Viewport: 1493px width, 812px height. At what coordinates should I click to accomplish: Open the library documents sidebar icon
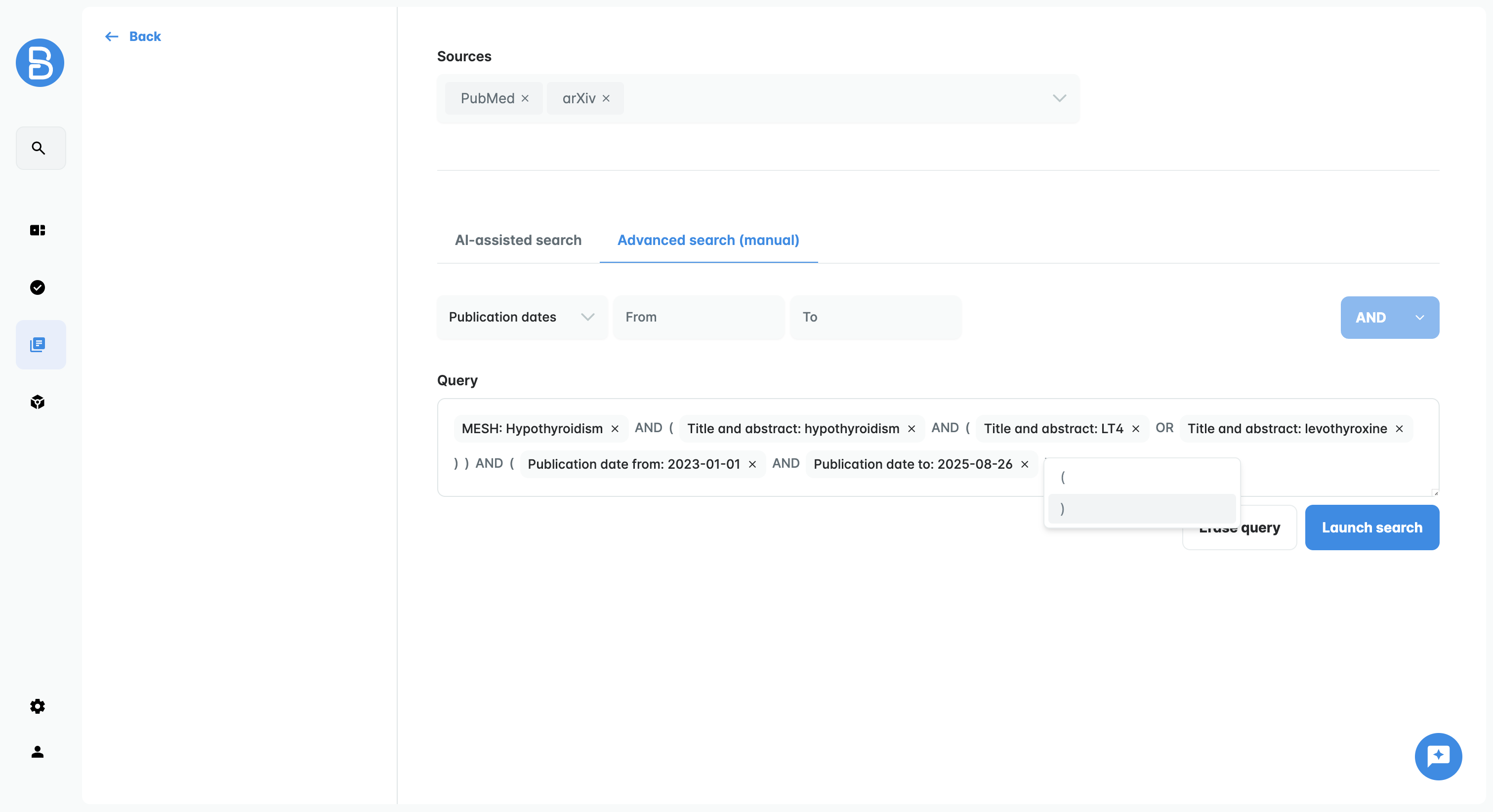[38, 345]
